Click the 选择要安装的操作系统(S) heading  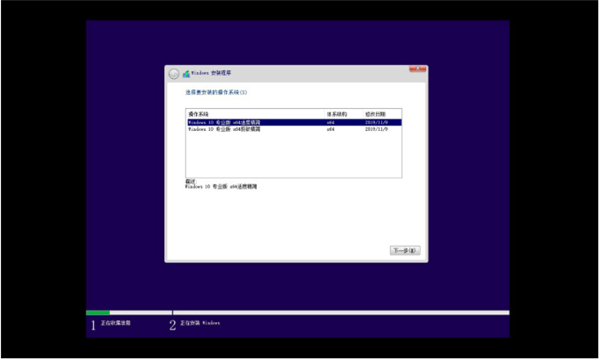216,92
